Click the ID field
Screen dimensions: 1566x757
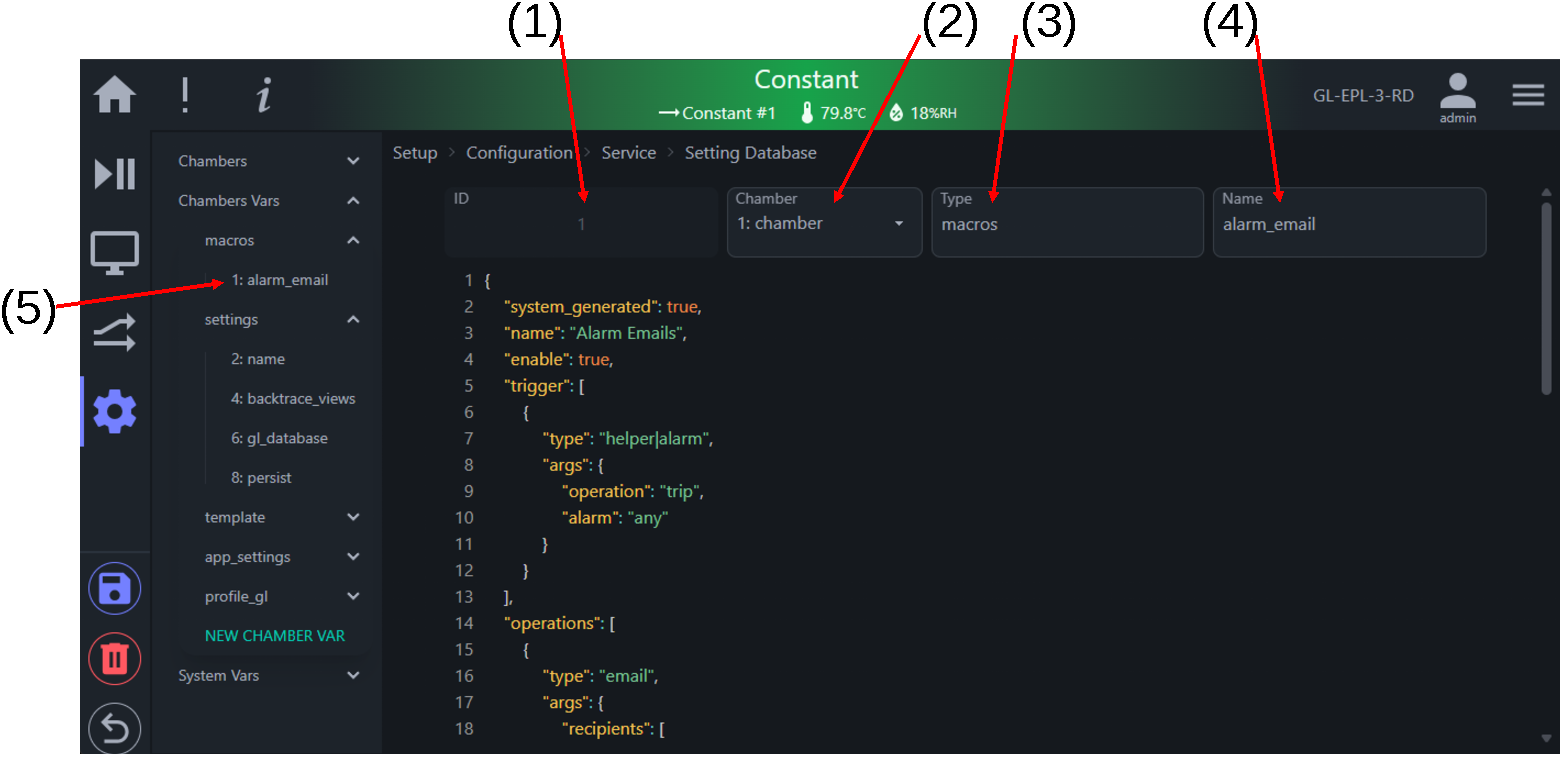point(581,222)
